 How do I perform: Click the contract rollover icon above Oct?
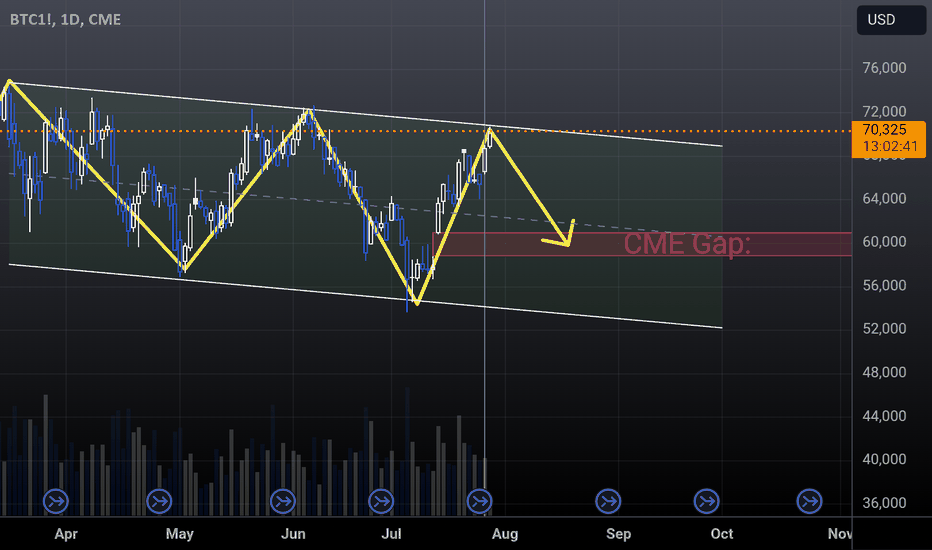(707, 502)
